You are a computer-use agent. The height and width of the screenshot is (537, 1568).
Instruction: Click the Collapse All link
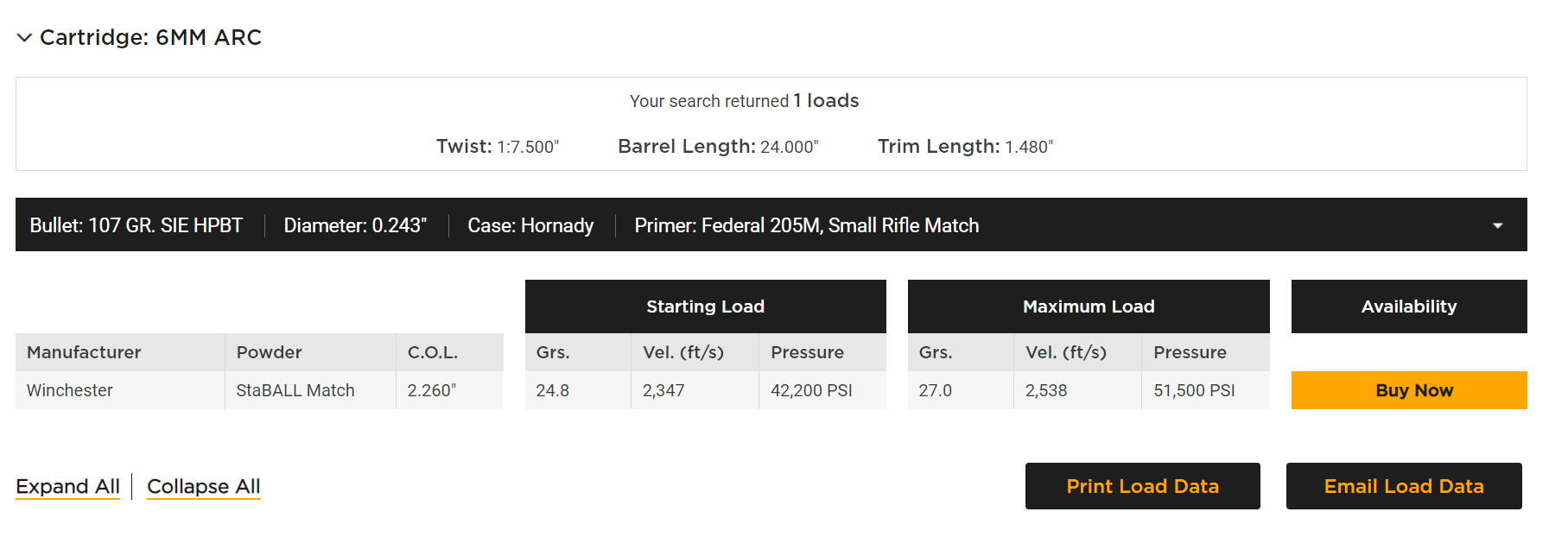click(x=204, y=487)
